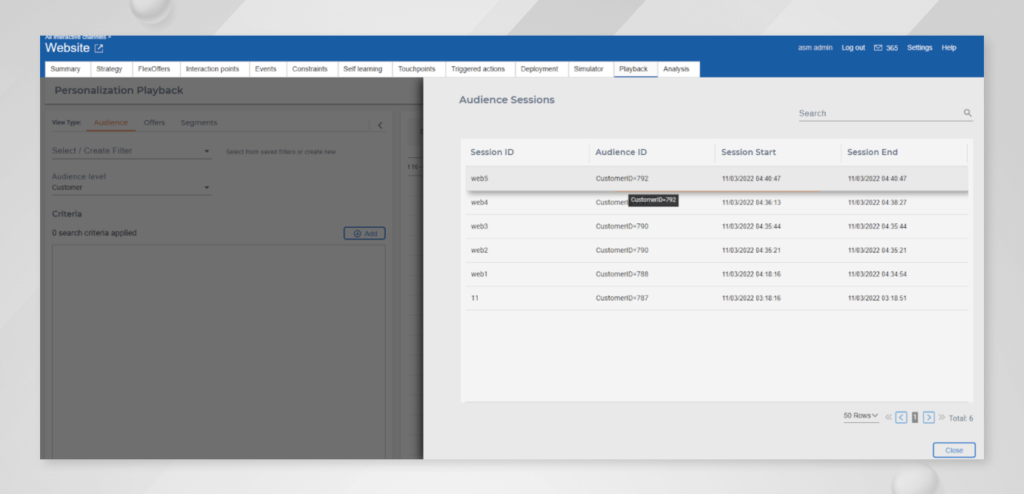Click the Log out link
The image size is (1024, 494).
pyautogui.click(x=853, y=48)
